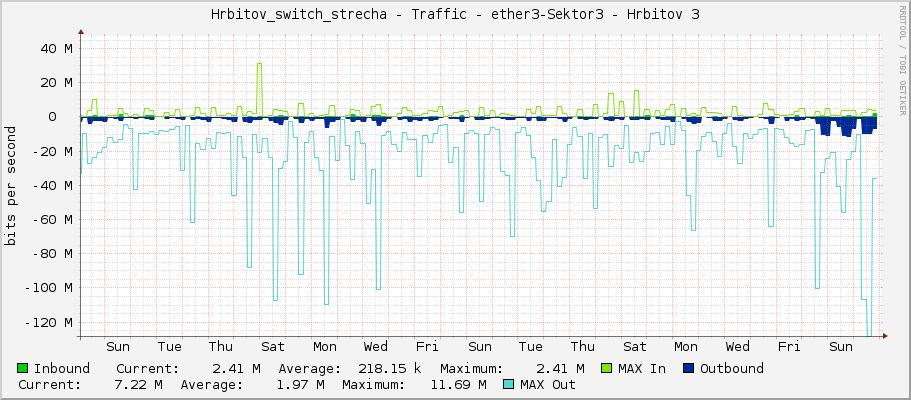Click the light green MAX In swatch
This screenshot has width=911, height=400.
click(x=607, y=369)
